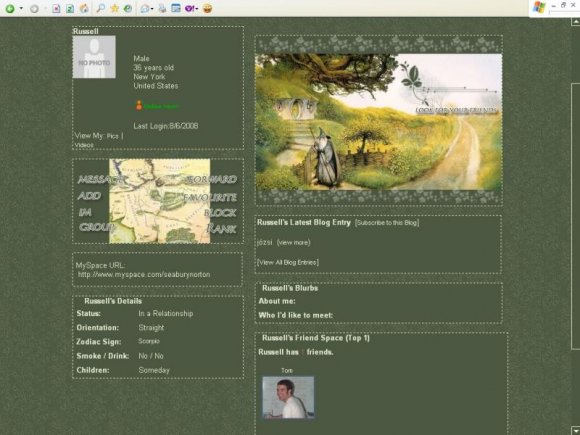Image resolution: width=580 pixels, height=435 pixels.
Task: Click the 'Straight' orientation value
Action: [151, 328]
